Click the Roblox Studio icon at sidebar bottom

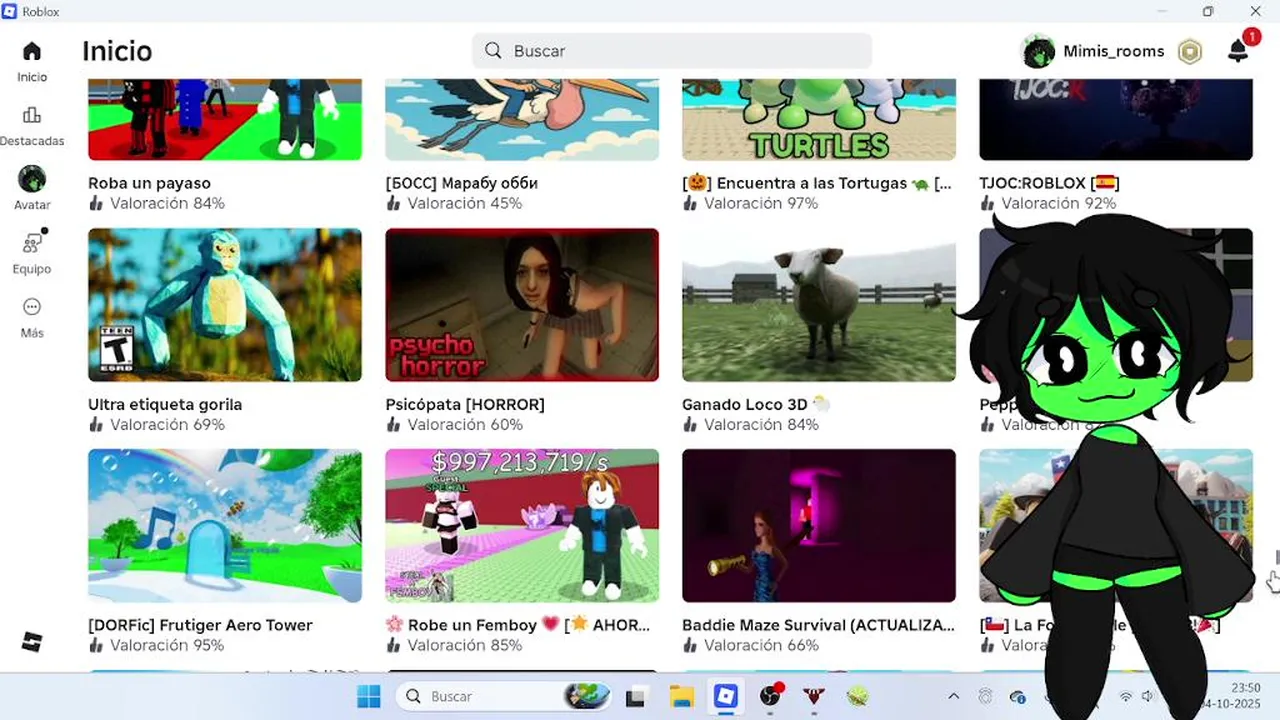32,642
